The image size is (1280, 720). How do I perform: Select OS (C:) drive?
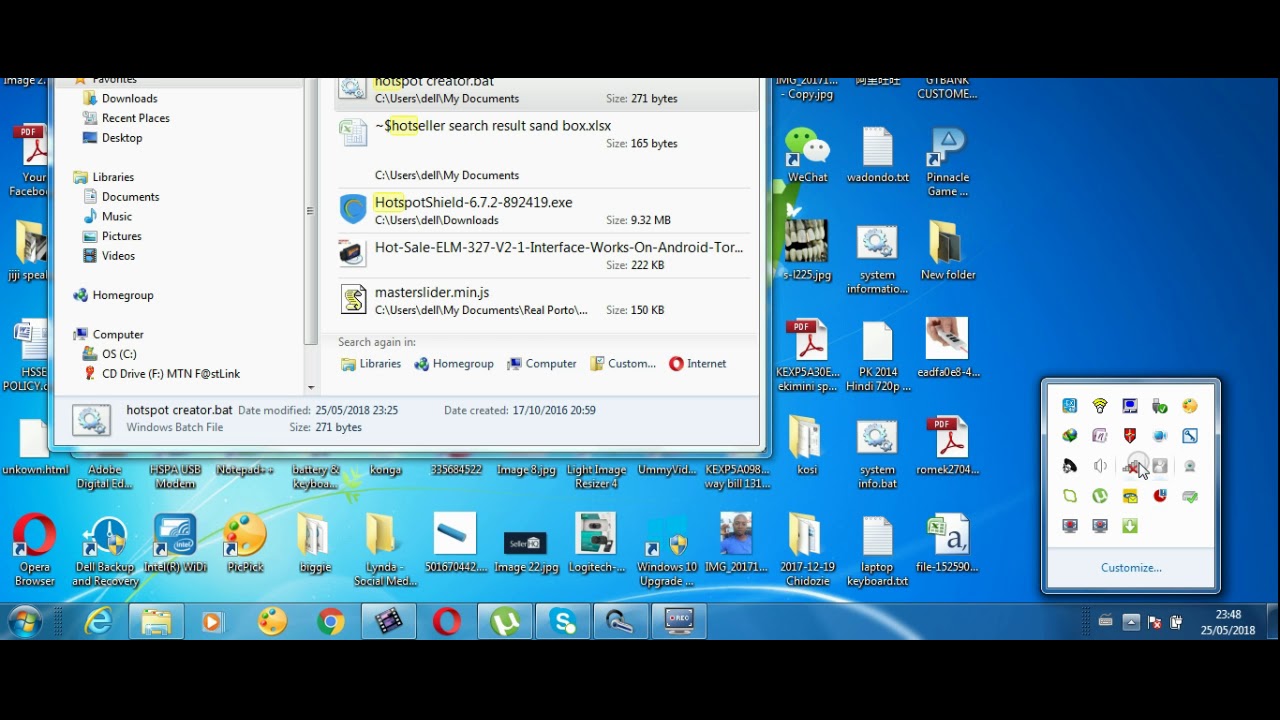pyautogui.click(x=118, y=354)
